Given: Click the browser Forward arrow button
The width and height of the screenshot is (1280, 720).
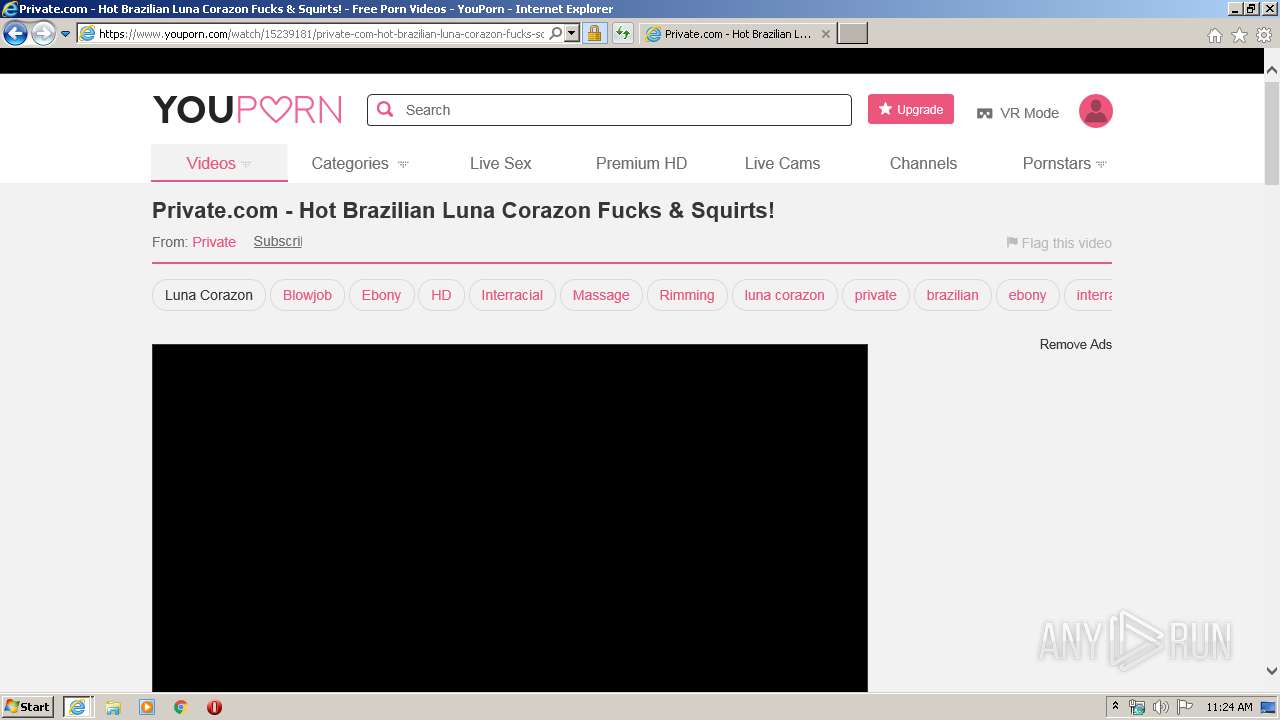Looking at the screenshot, I should pos(42,34).
